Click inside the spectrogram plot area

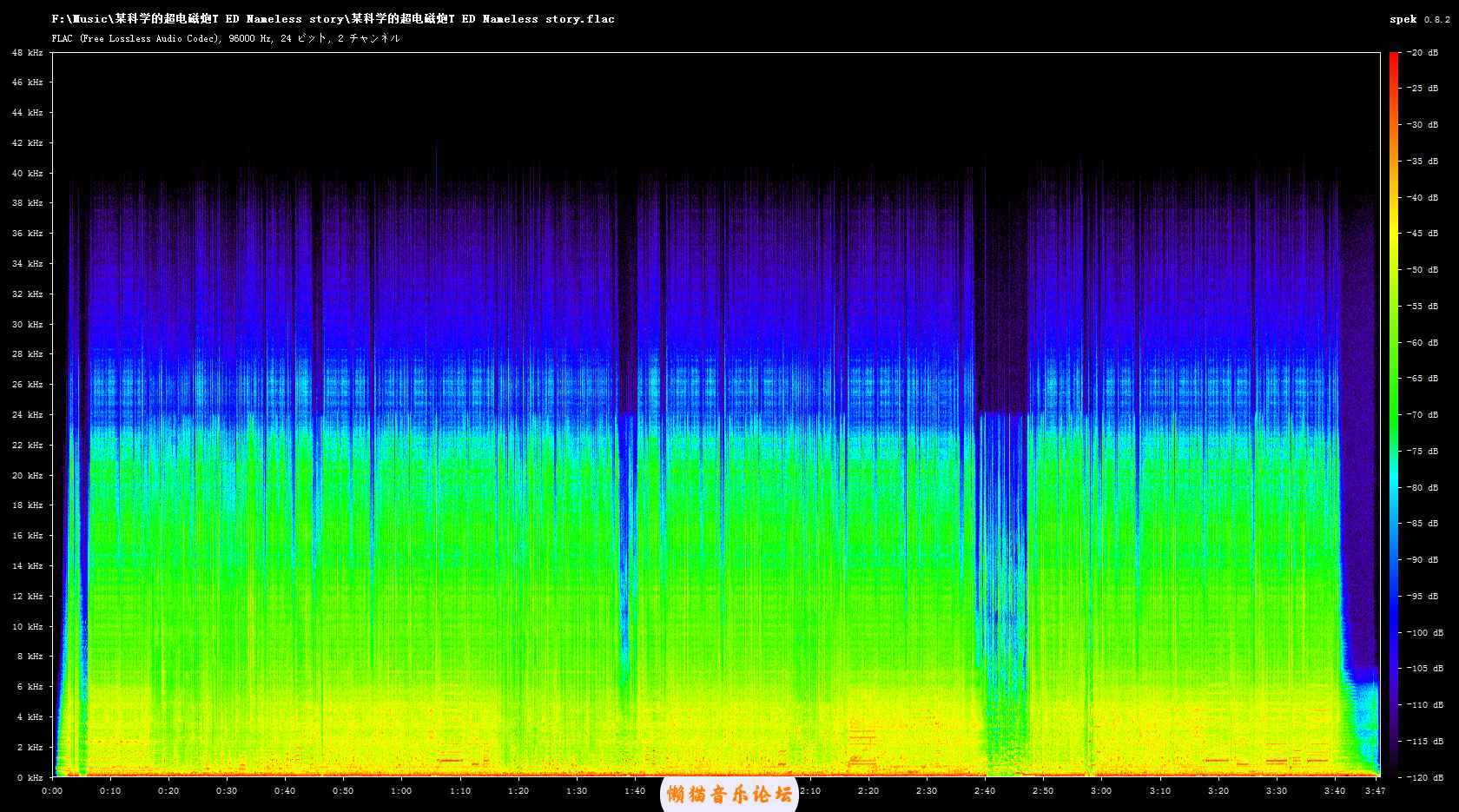716,414
